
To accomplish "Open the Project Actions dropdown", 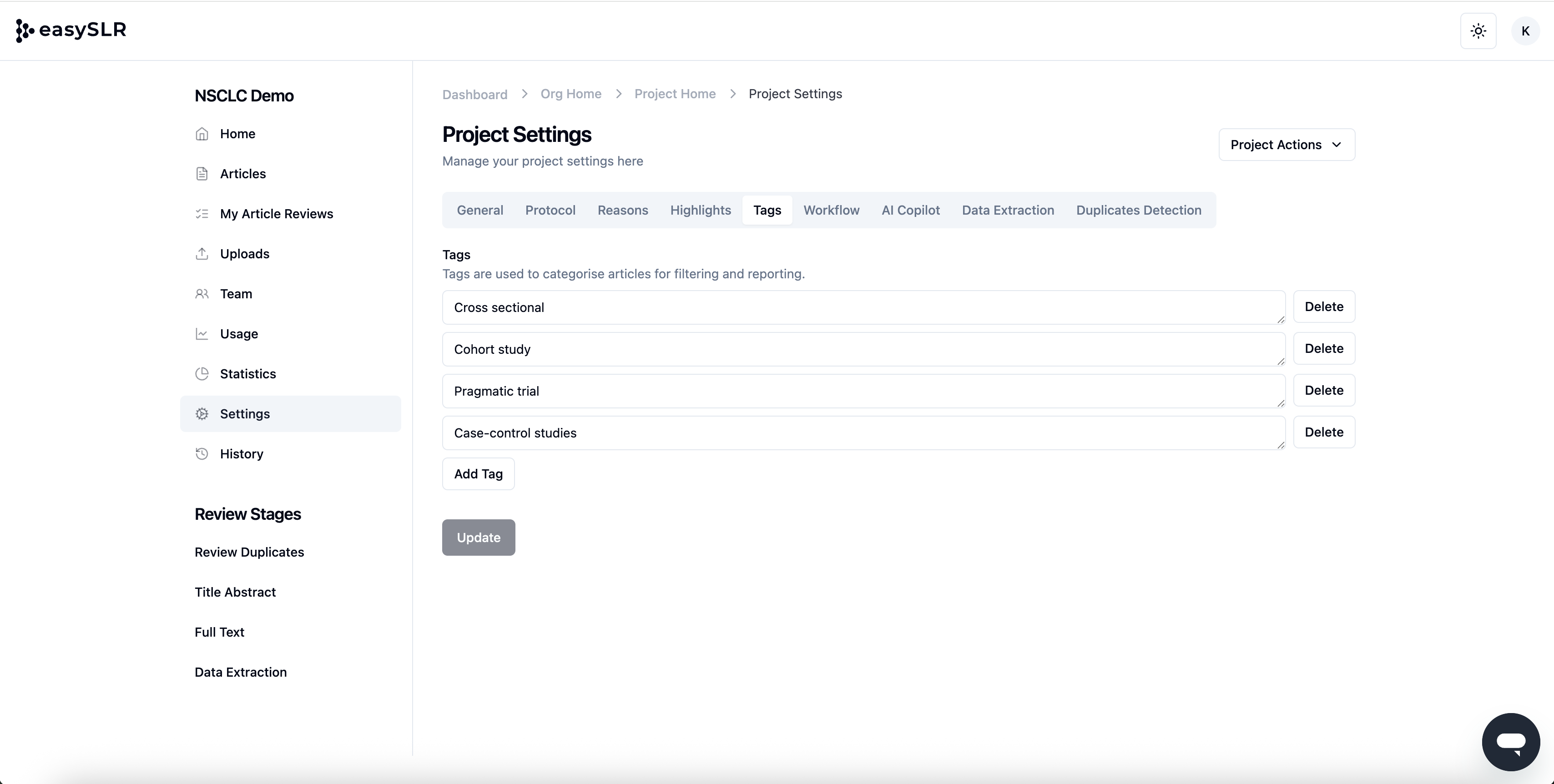I will (x=1287, y=145).
